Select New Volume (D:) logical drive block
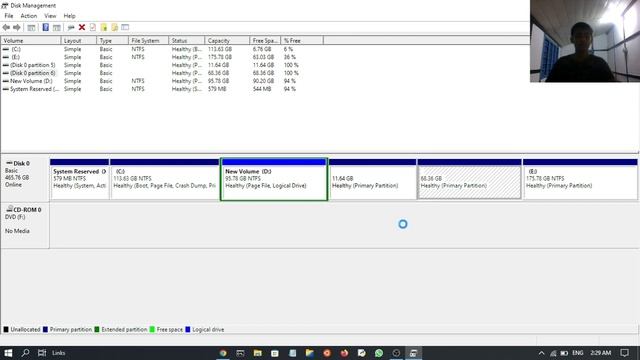The height and width of the screenshot is (360, 640). [274, 179]
